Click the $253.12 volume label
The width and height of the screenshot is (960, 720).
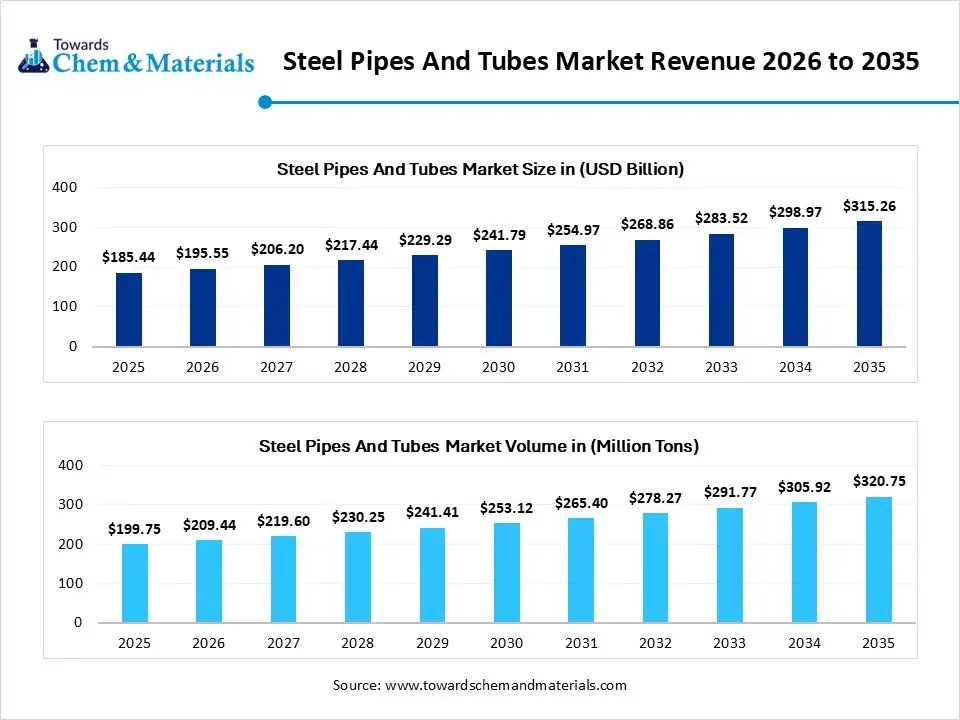tap(506, 508)
